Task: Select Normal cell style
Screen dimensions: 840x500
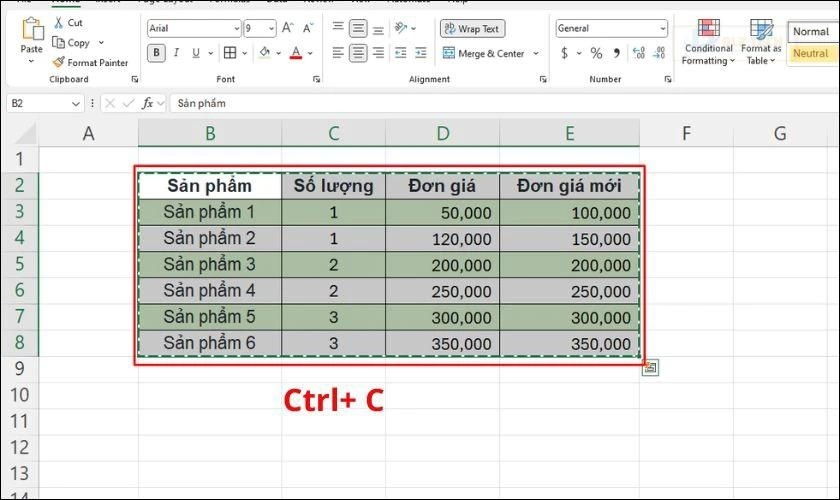Action: coord(813,32)
